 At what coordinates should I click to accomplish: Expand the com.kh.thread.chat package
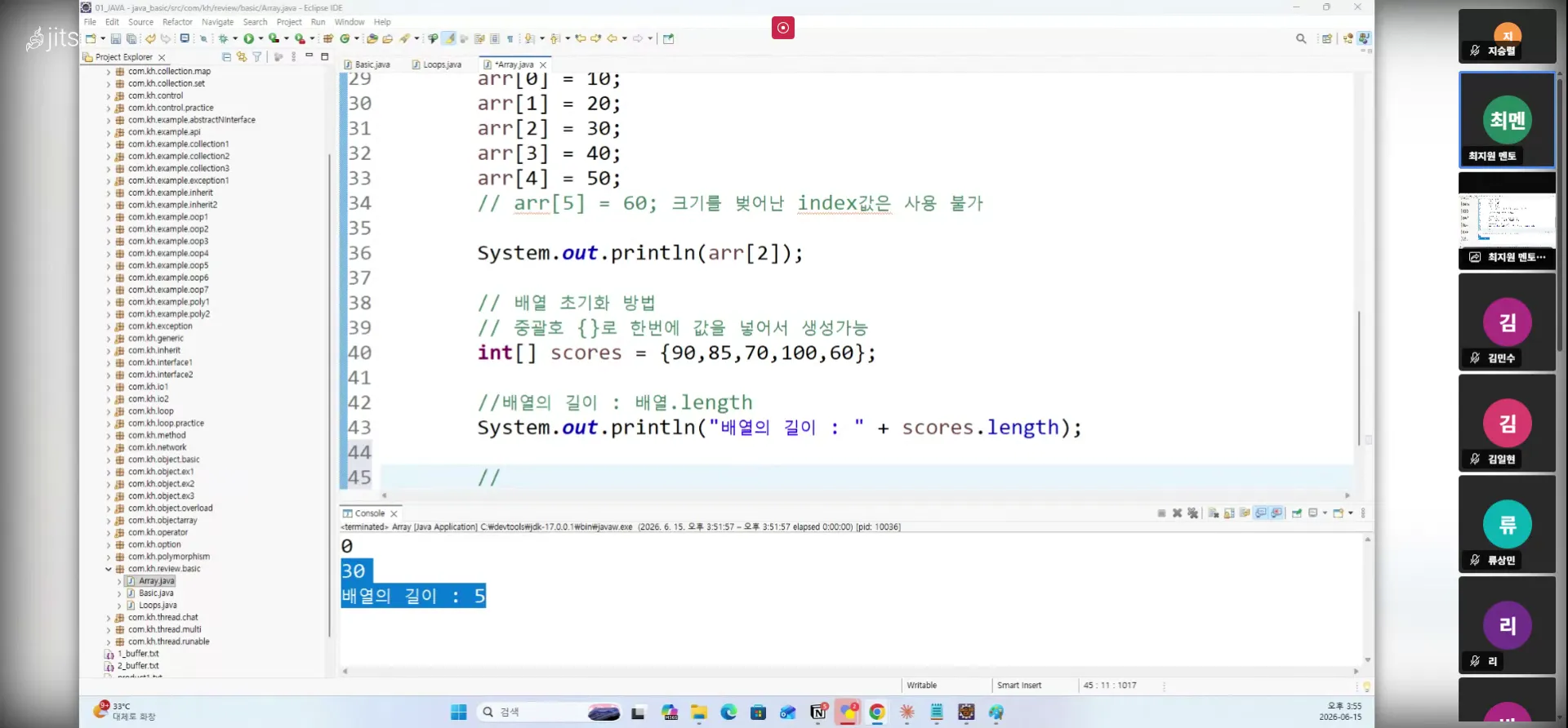coord(108,618)
